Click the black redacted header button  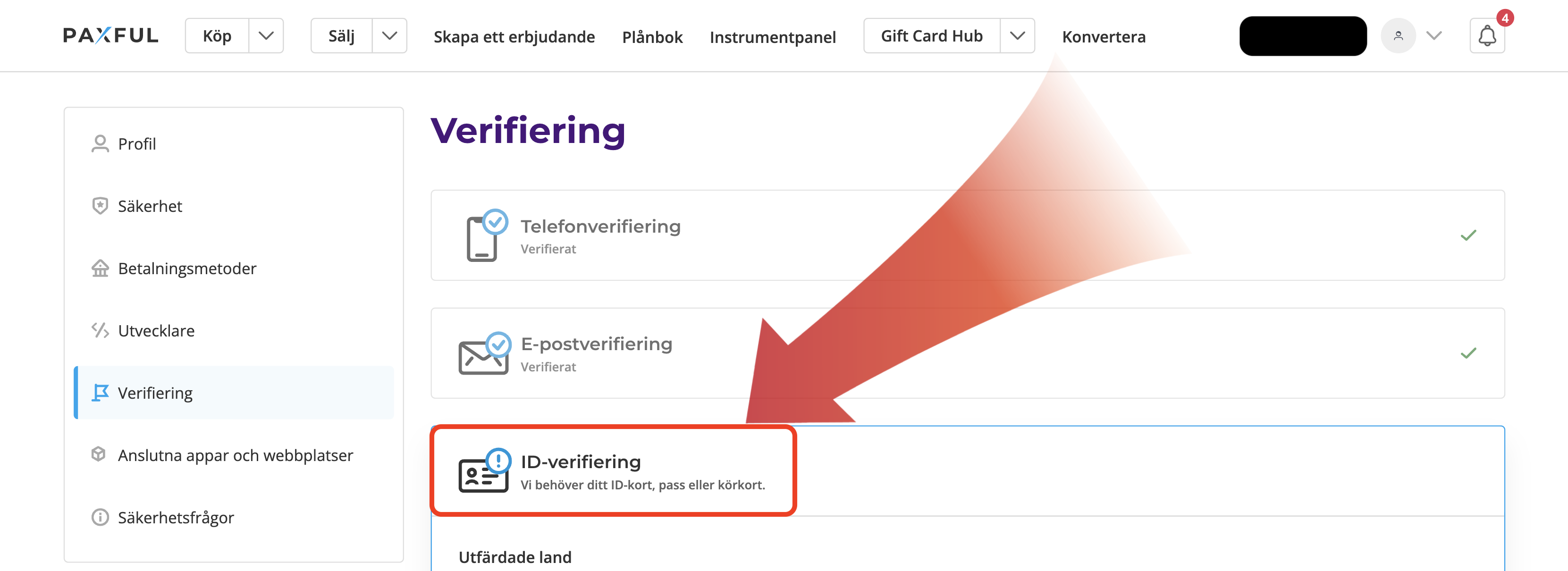[x=1303, y=36]
